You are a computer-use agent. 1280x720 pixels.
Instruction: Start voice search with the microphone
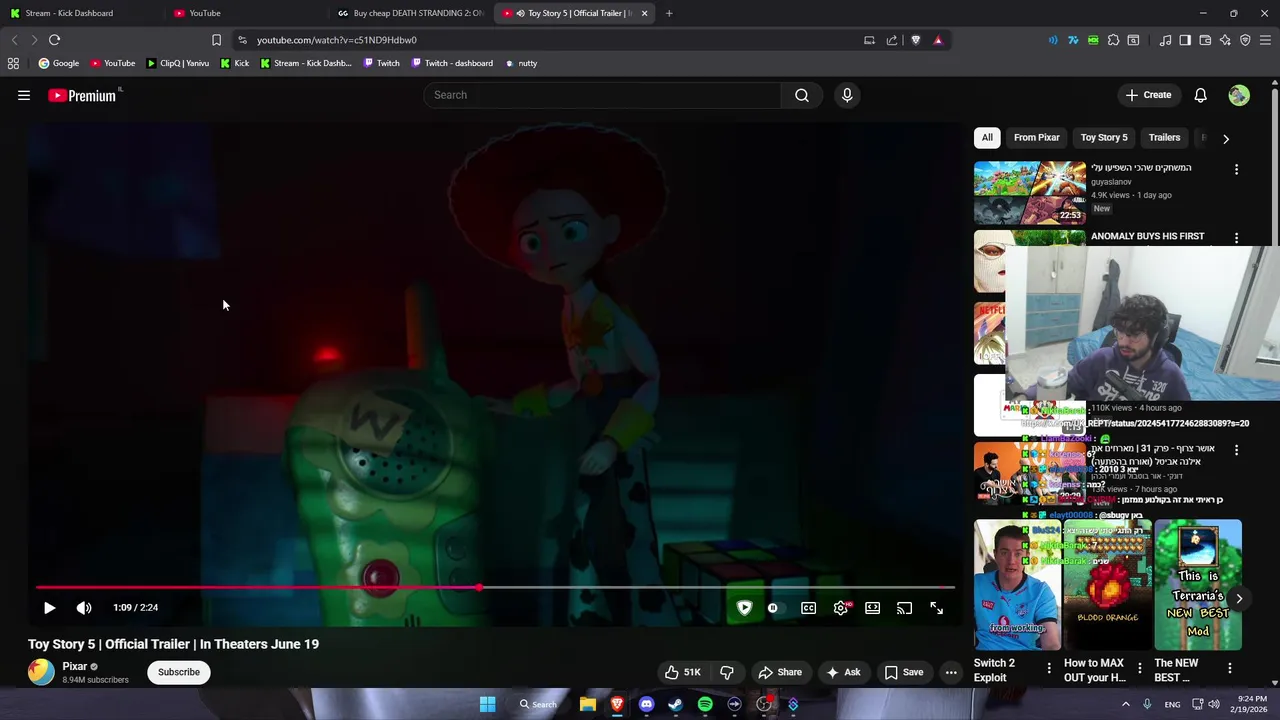(x=847, y=95)
